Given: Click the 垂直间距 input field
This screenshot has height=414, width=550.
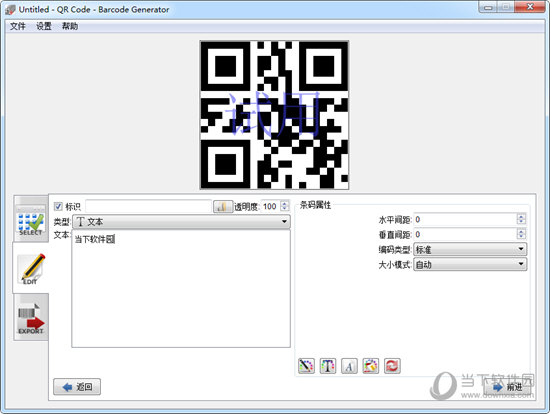Looking at the screenshot, I should 465,234.
